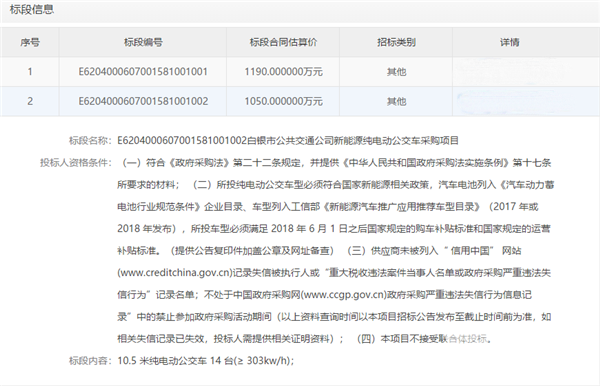Open the 详情 cell of row 1
600x386 pixels.
pos(526,72)
